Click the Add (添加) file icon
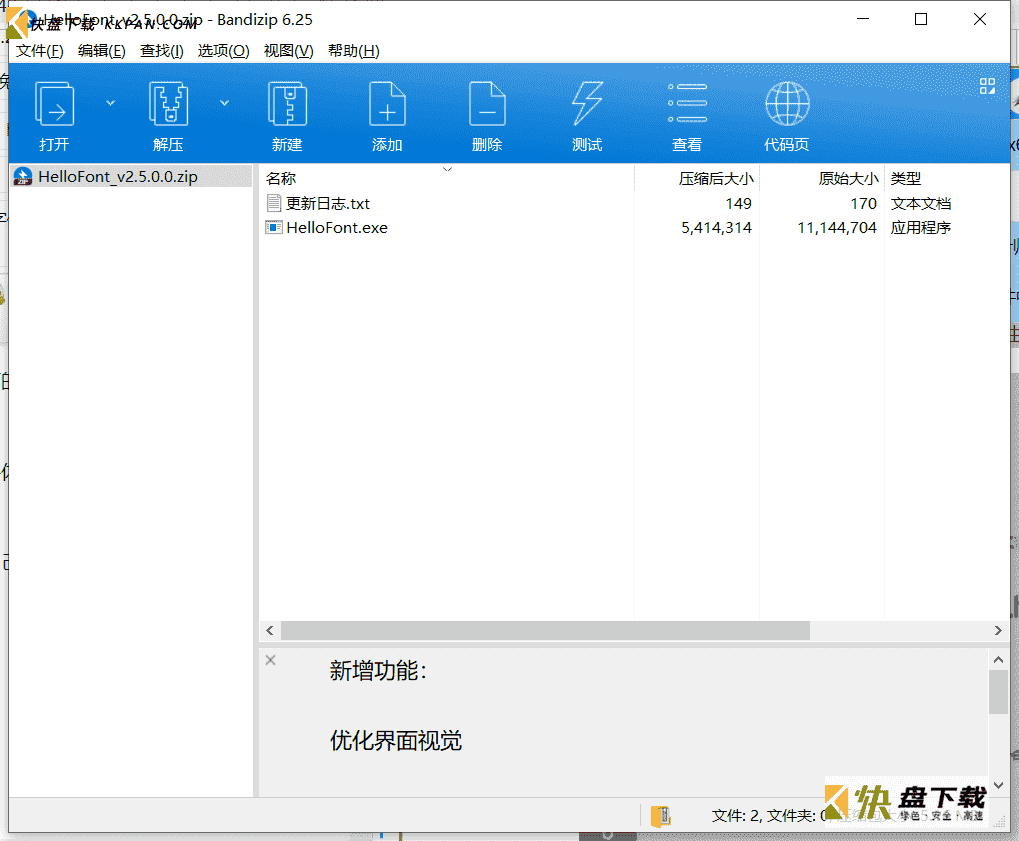The height and width of the screenshot is (841, 1019). pyautogui.click(x=387, y=103)
